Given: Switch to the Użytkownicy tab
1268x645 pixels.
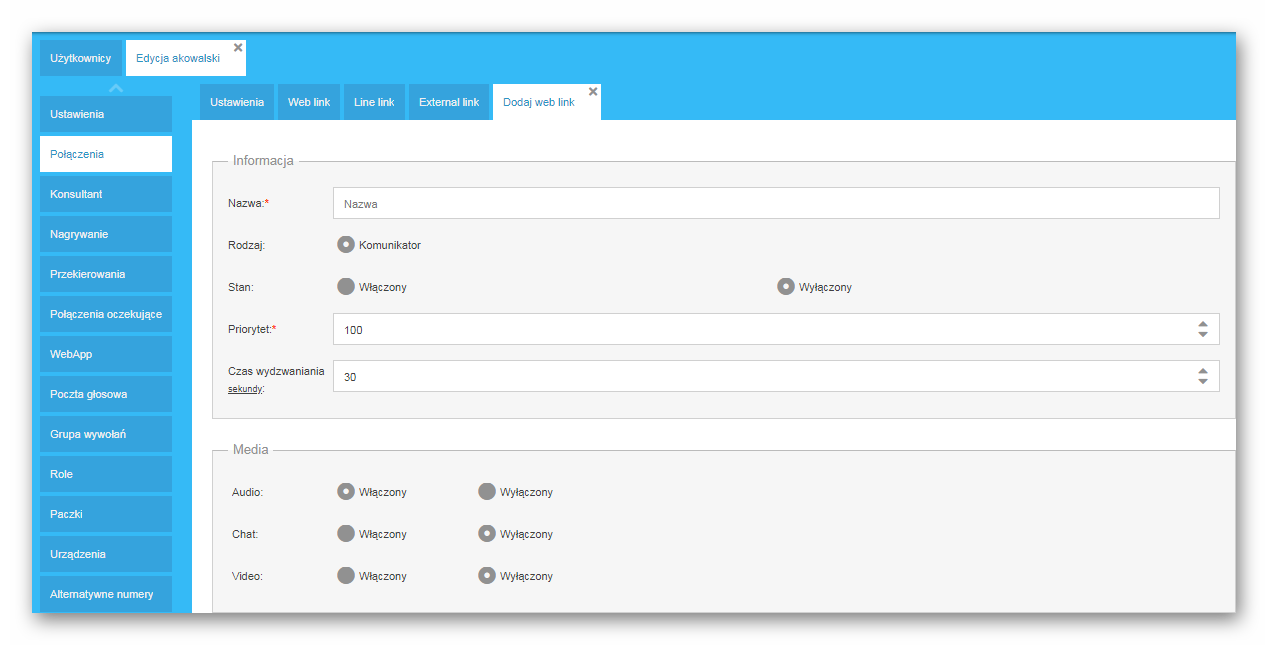Looking at the screenshot, I should [81, 58].
